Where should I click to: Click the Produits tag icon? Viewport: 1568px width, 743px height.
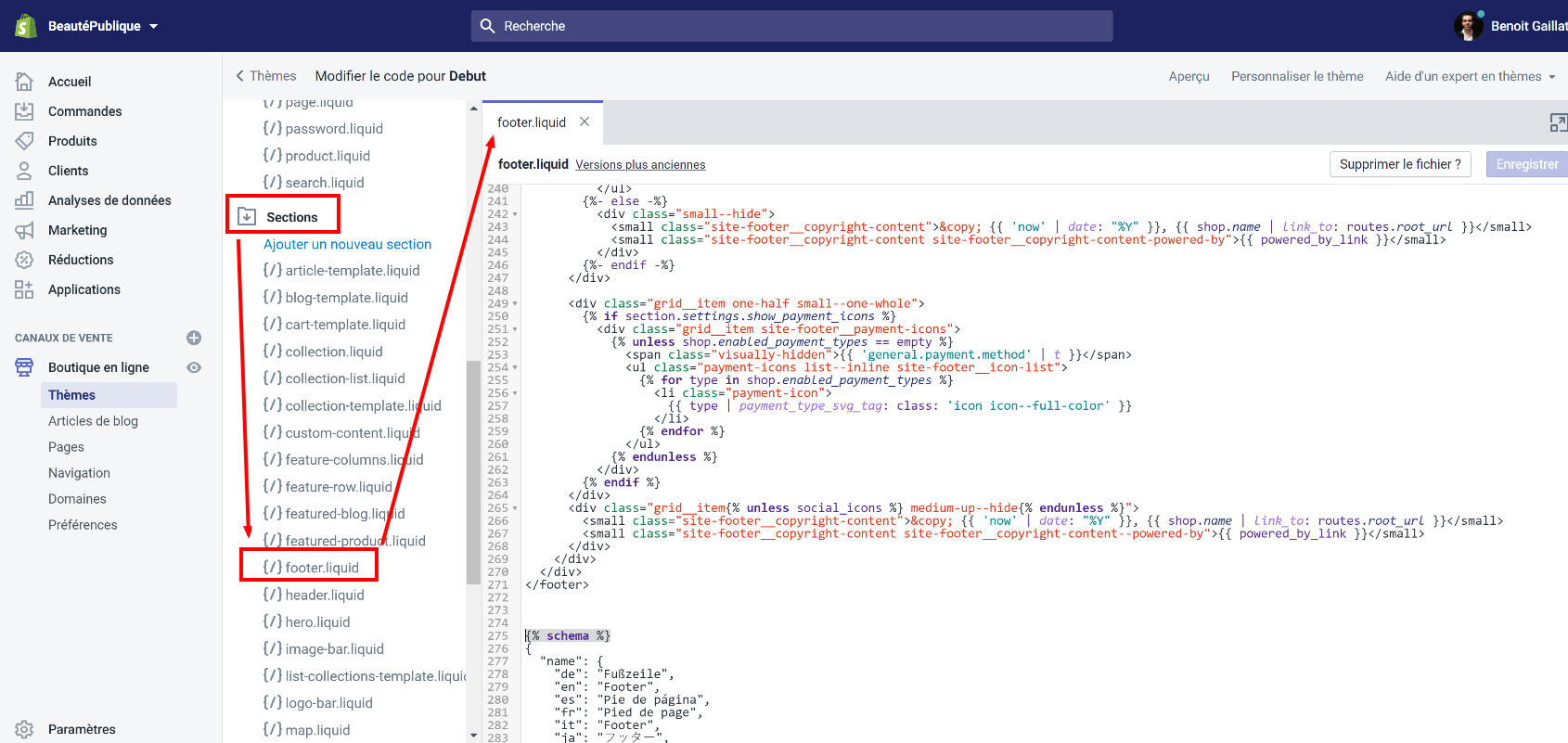pyautogui.click(x=24, y=141)
